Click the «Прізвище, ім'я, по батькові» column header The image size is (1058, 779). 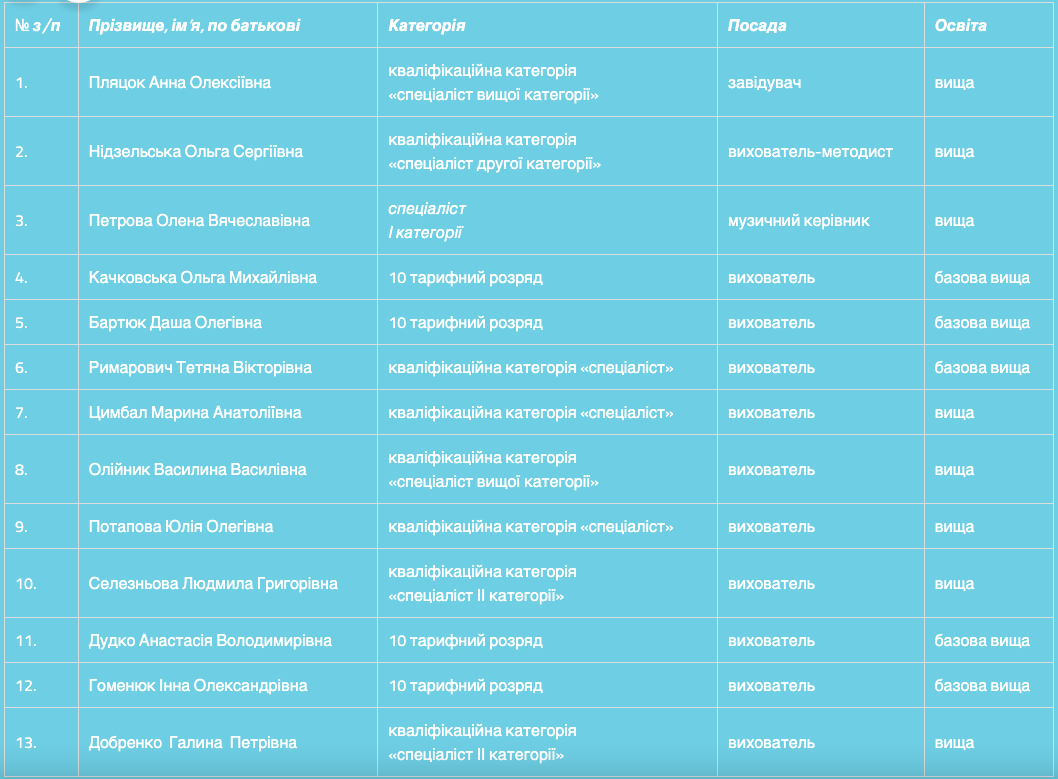tap(194, 25)
